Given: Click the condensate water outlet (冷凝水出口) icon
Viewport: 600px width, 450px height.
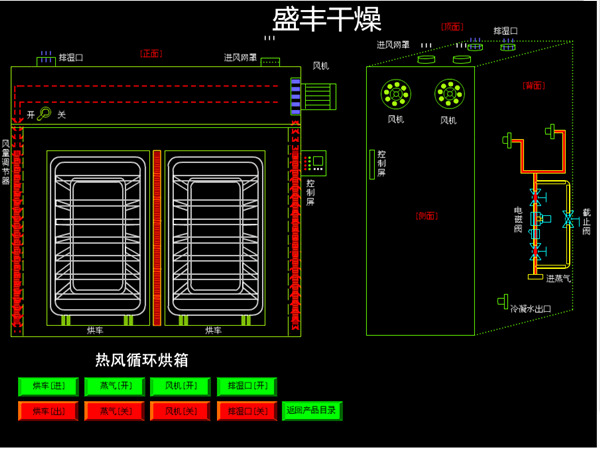Looking at the screenshot, I should pos(502,300).
